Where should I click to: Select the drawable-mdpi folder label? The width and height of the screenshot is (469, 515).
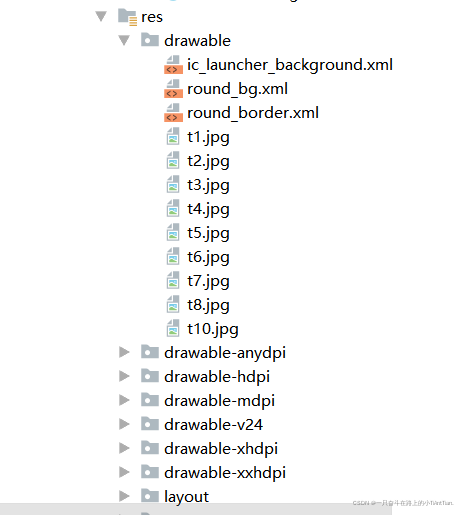219,401
